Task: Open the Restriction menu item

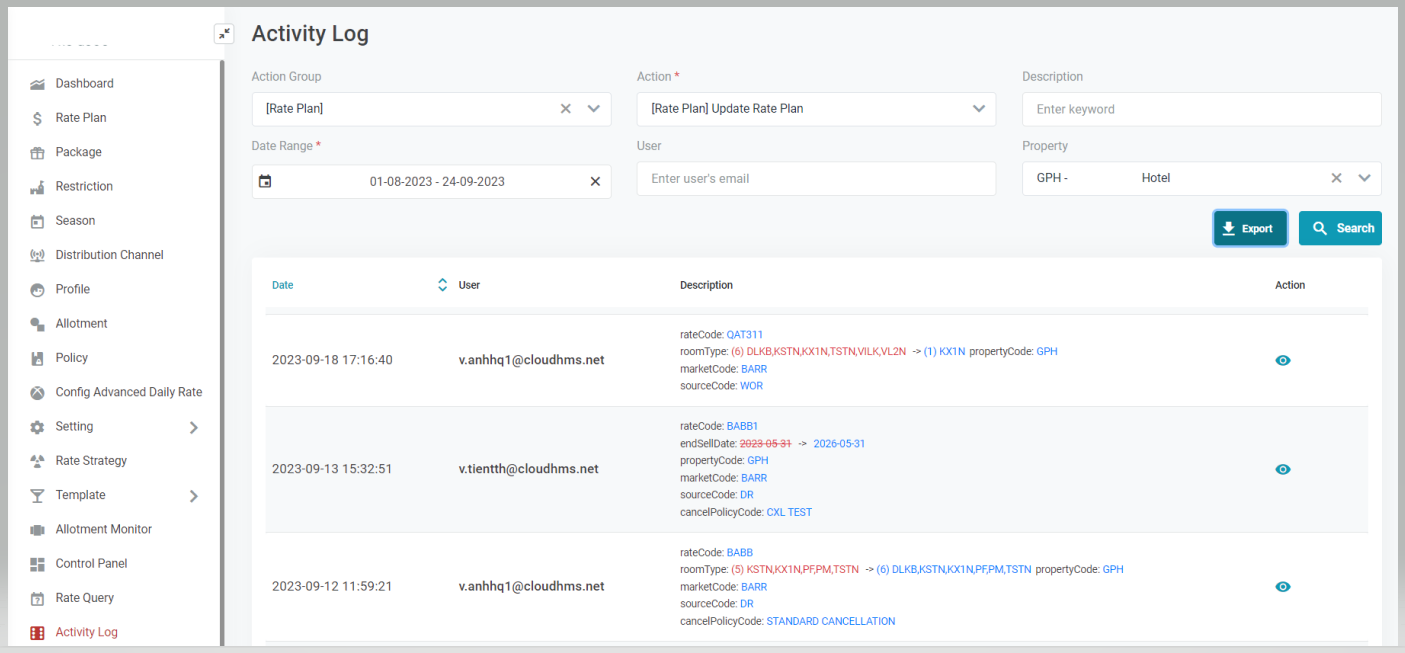Action: [x=84, y=187]
